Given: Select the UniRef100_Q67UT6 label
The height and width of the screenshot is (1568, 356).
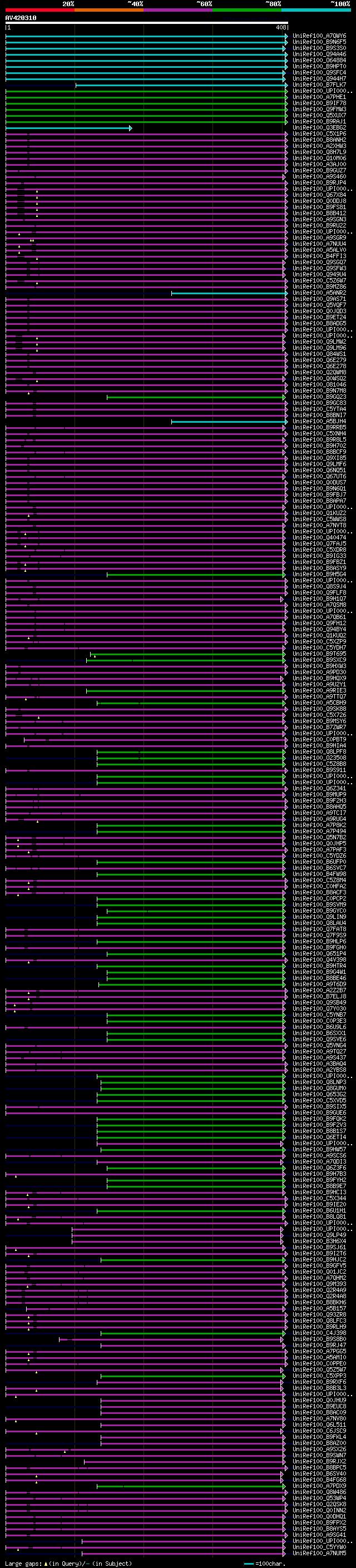Looking at the screenshot, I should [319, 477].
